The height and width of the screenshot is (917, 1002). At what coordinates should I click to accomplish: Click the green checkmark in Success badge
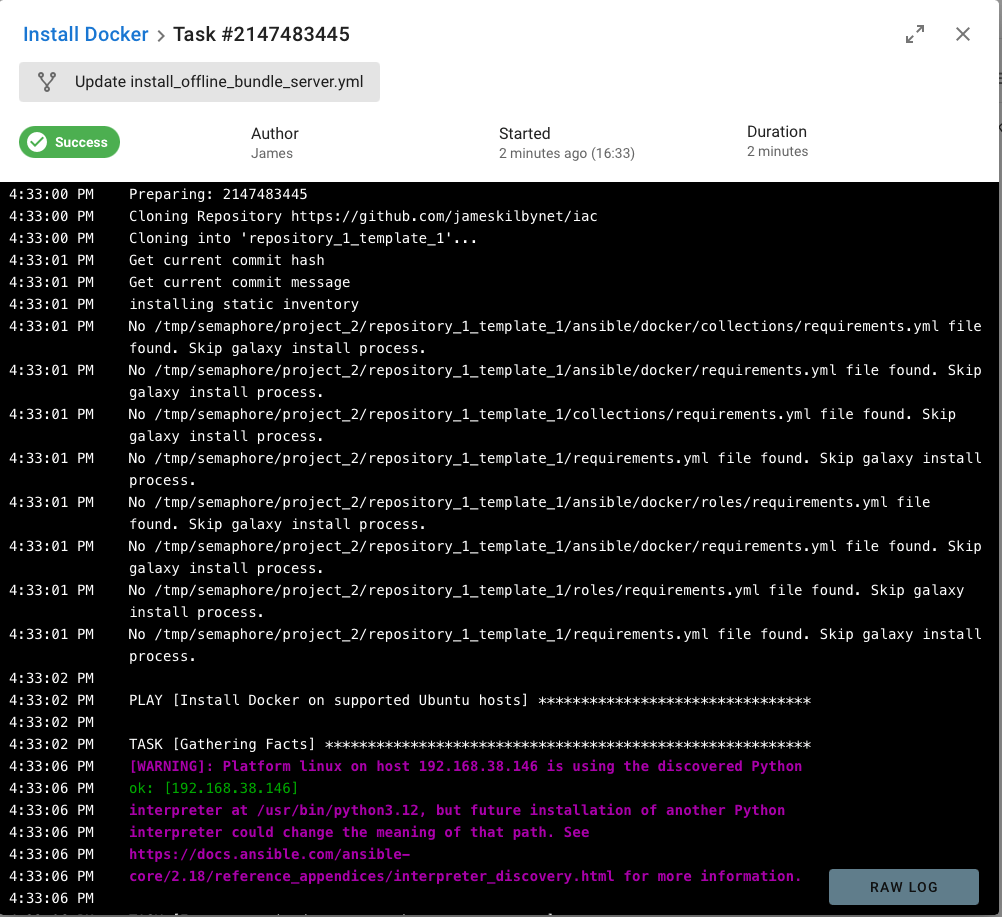[x=38, y=142]
